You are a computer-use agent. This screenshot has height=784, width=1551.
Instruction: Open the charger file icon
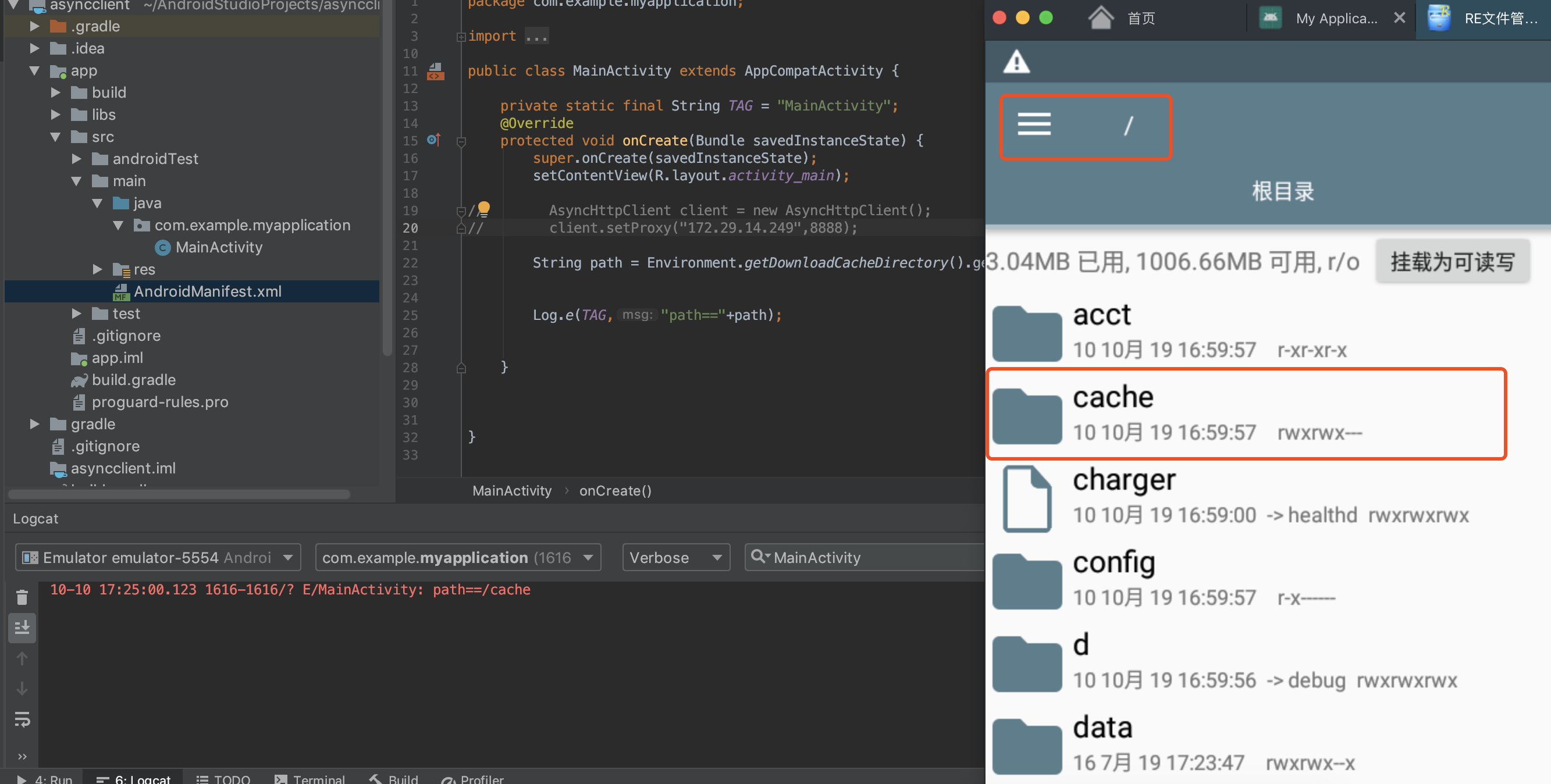[1027, 498]
